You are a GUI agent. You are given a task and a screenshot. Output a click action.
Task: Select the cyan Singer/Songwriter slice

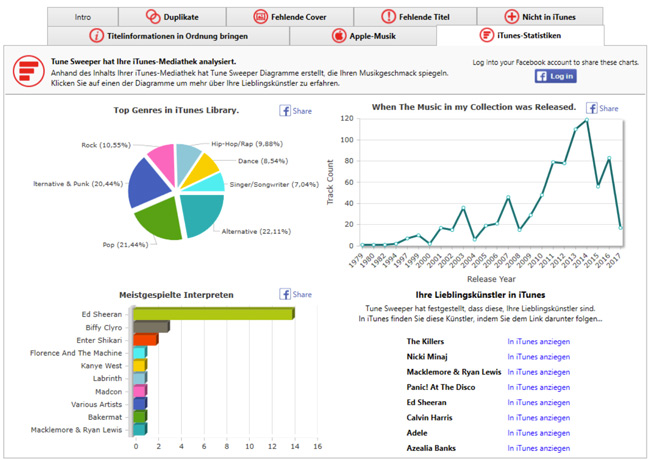pyautogui.click(x=209, y=184)
